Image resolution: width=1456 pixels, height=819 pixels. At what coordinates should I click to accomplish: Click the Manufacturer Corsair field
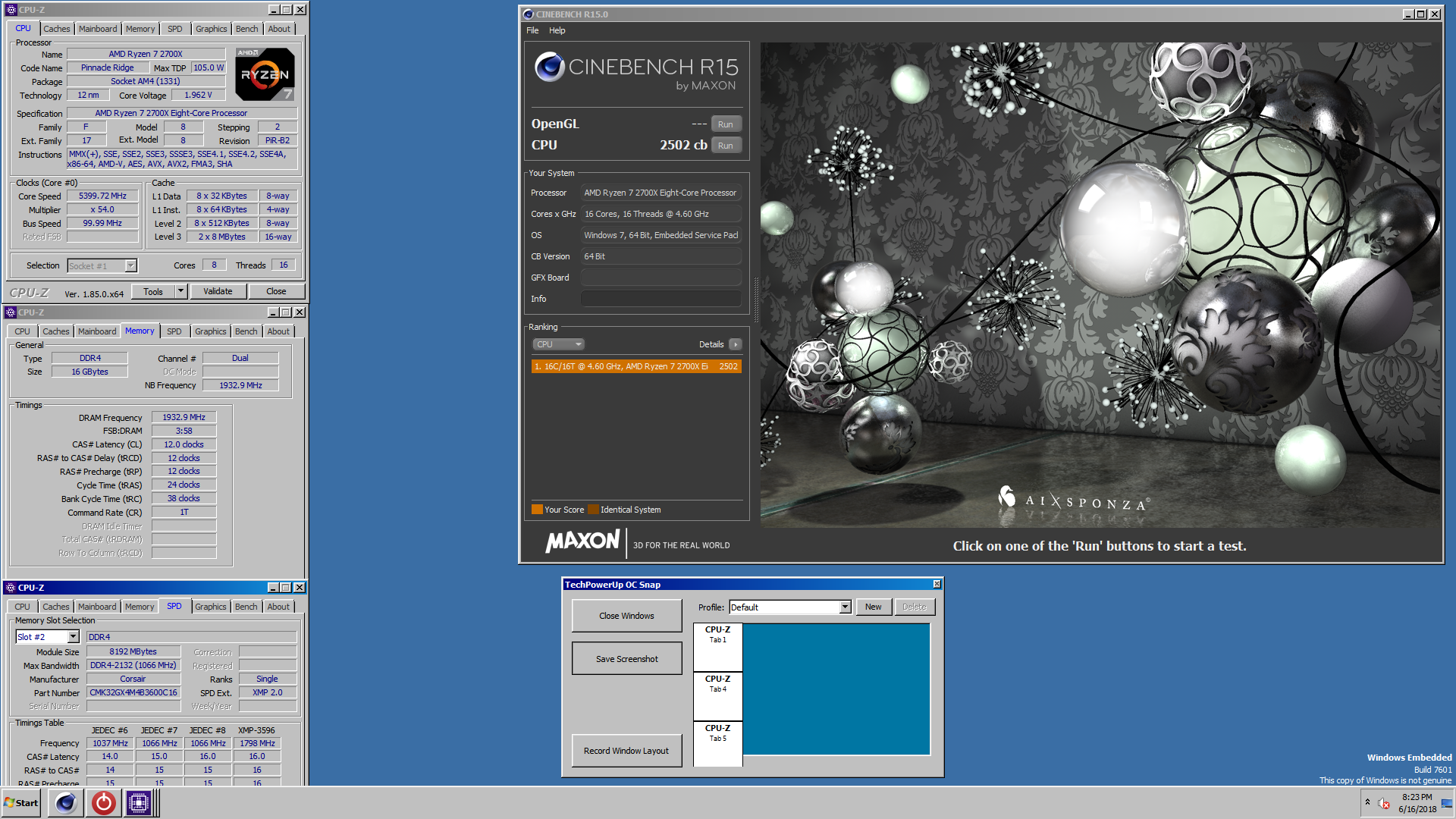133,679
